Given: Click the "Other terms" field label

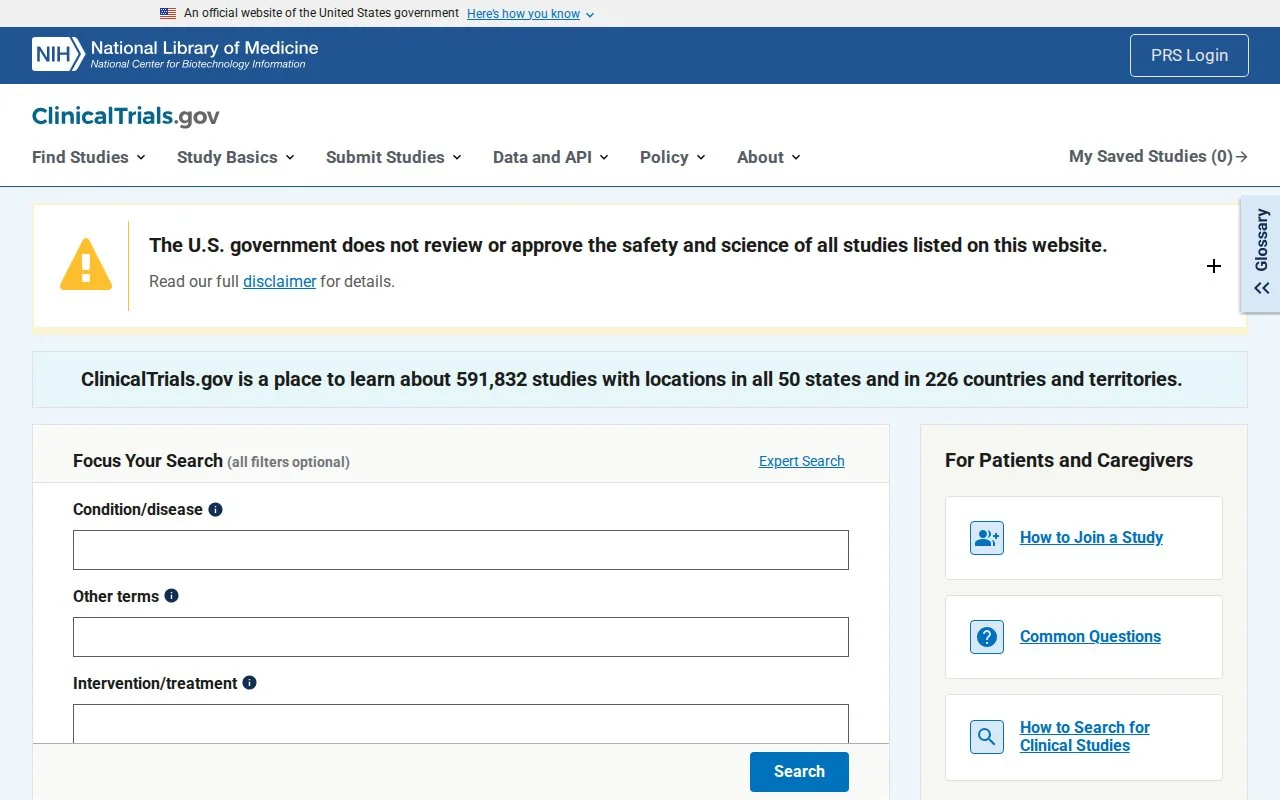Looking at the screenshot, I should [x=116, y=597].
